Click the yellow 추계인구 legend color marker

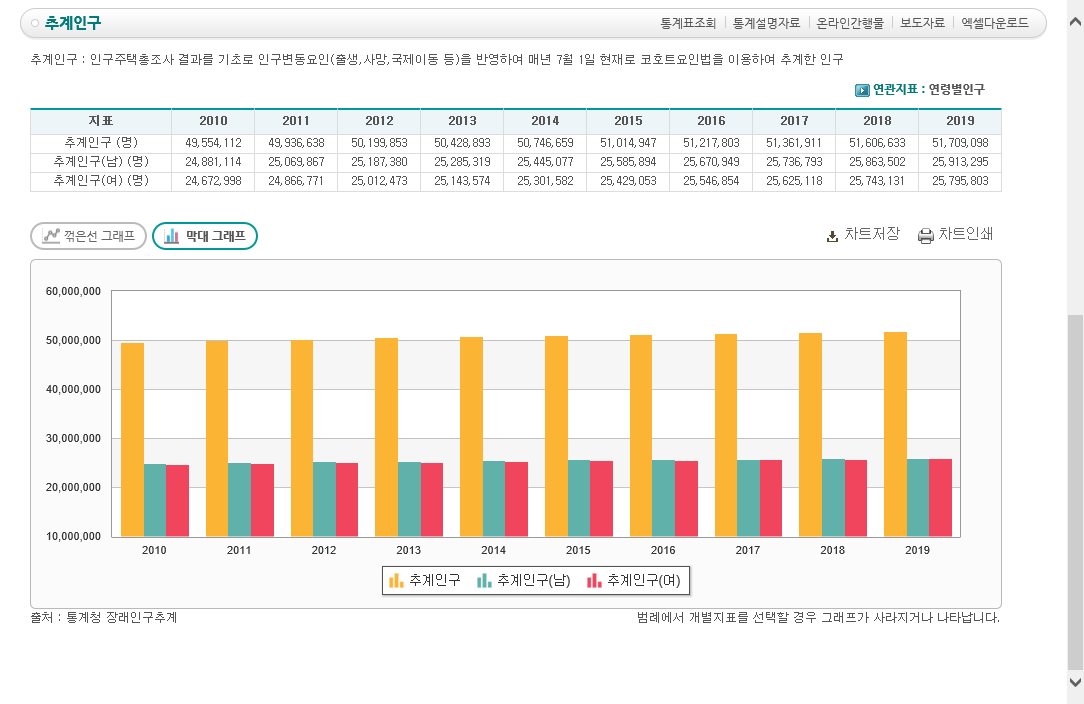pyautogui.click(x=396, y=580)
